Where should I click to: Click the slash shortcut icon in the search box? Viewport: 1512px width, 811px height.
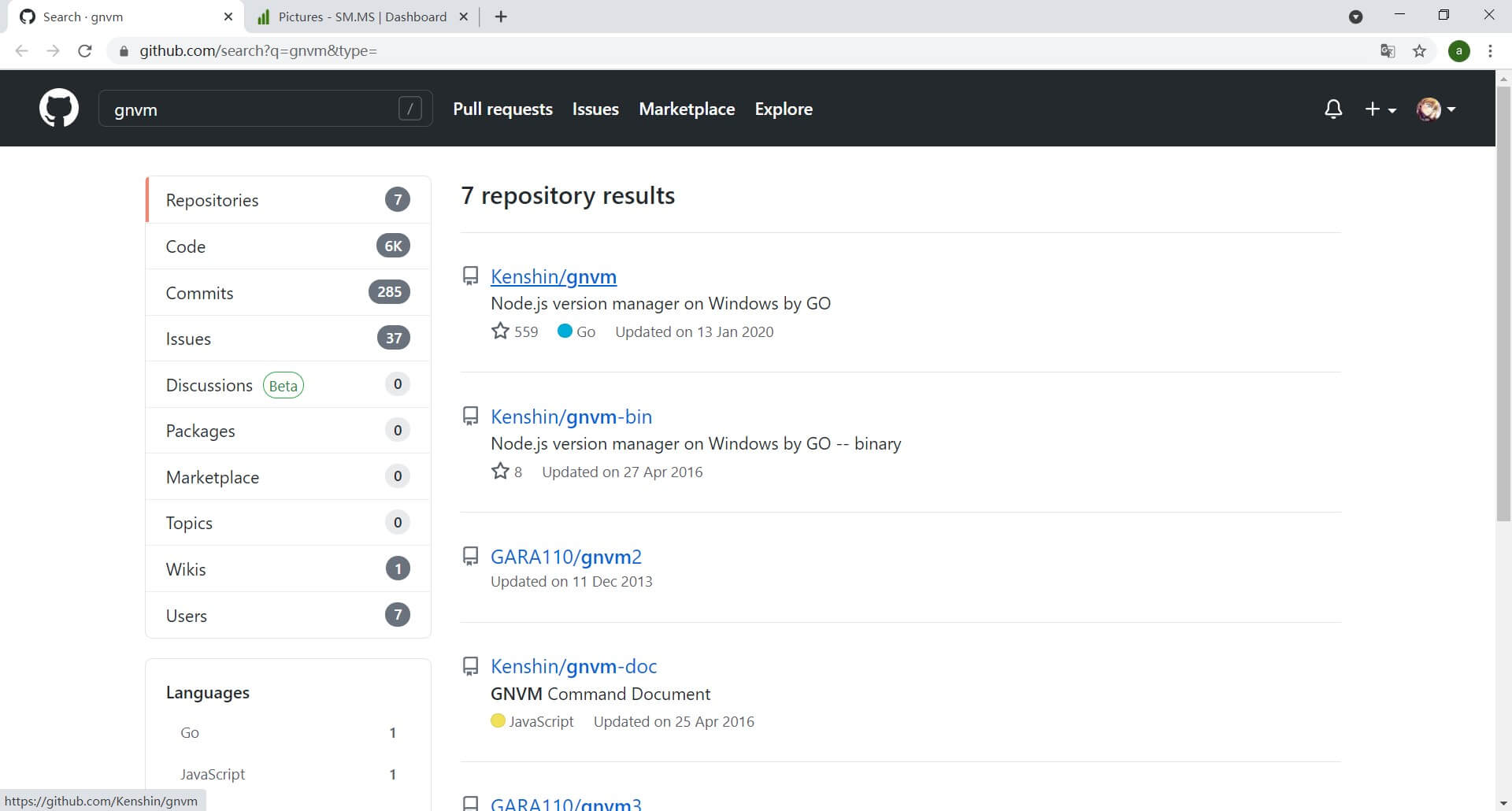pyautogui.click(x=410, y=109)
